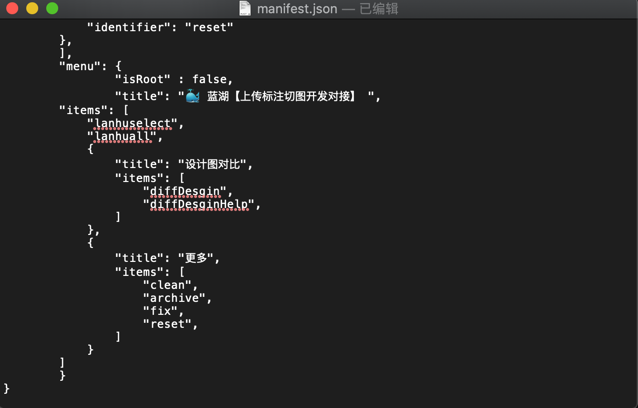Viewport: 638px width, 408px height.
Task: Click the manifest.json document icon in title bar
Action: (x=245, y=9)
